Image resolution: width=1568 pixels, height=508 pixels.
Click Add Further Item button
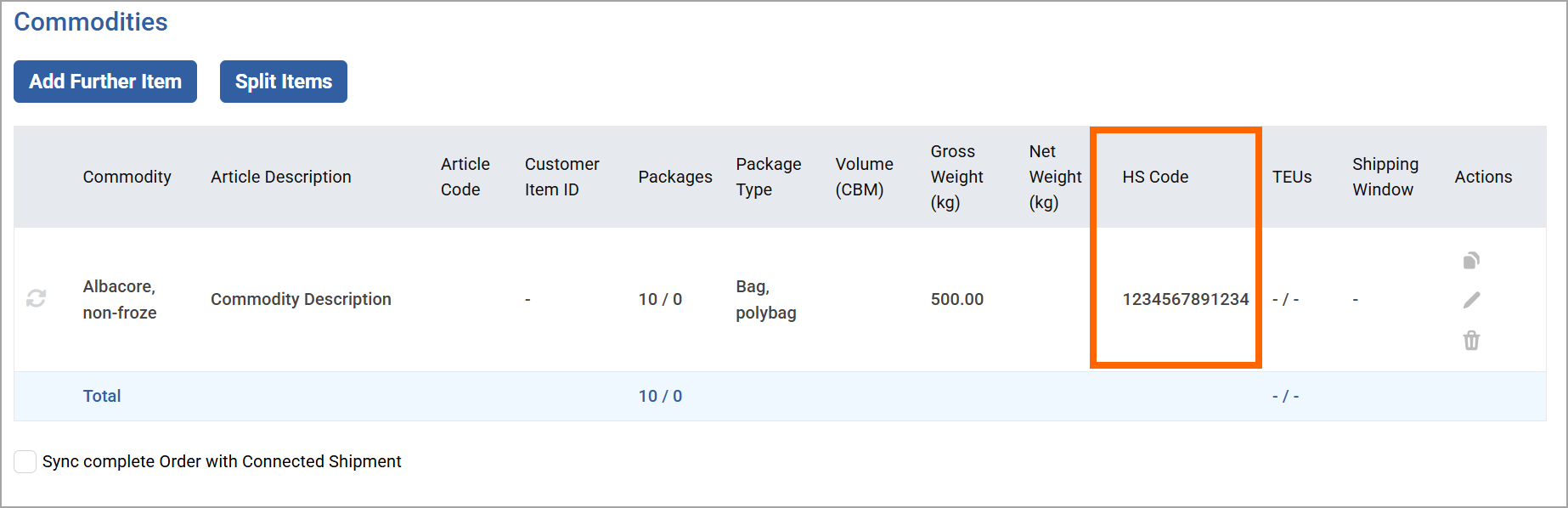[105, 82]
